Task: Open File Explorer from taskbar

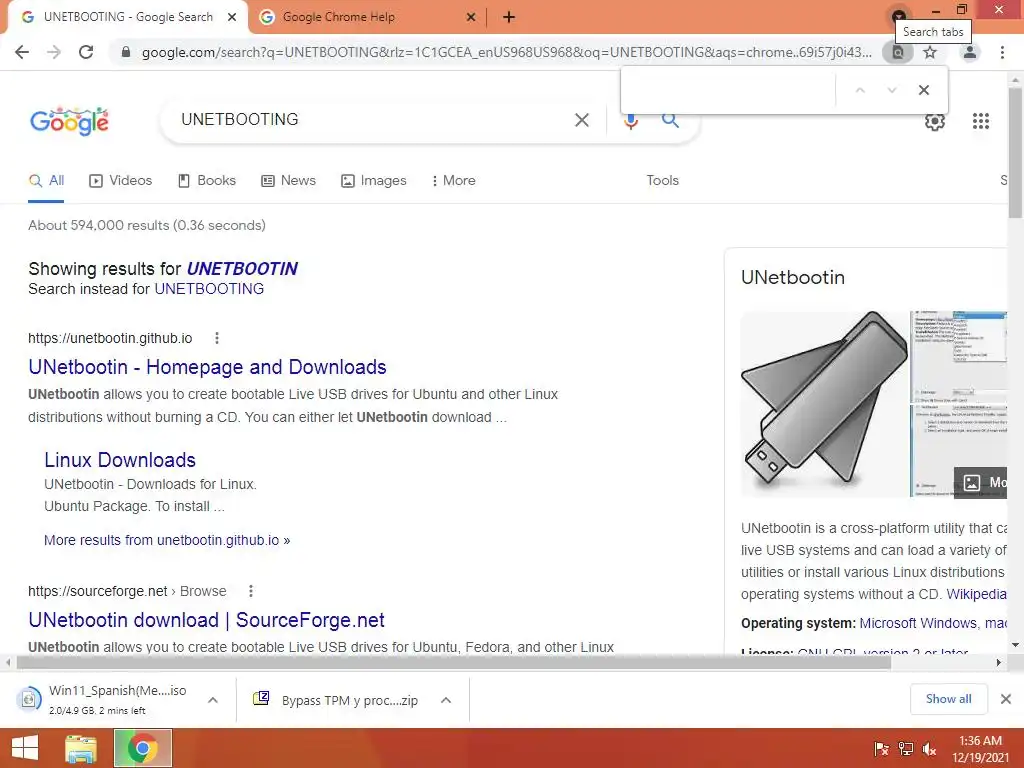Action: [80, 748]
